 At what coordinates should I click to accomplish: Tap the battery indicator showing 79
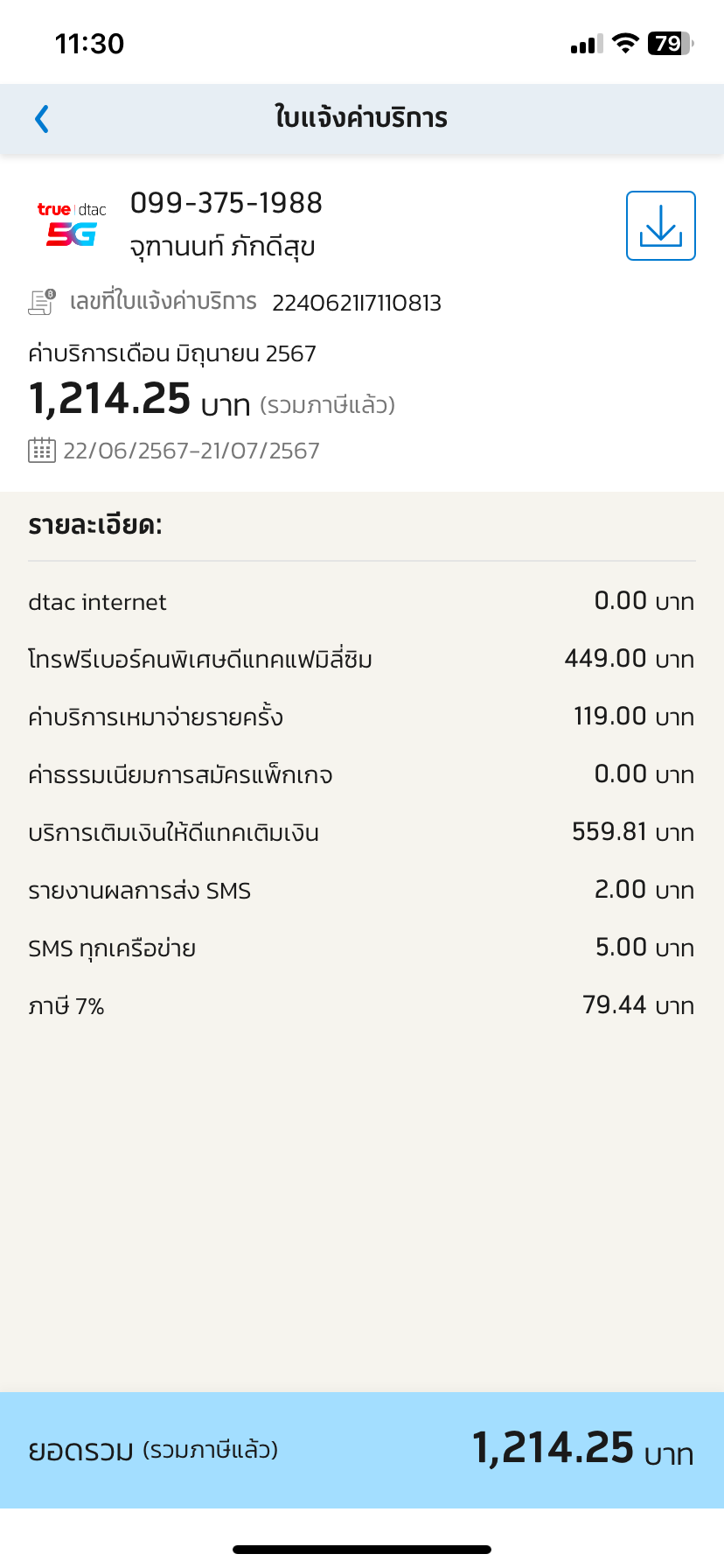tap(671, 43)
